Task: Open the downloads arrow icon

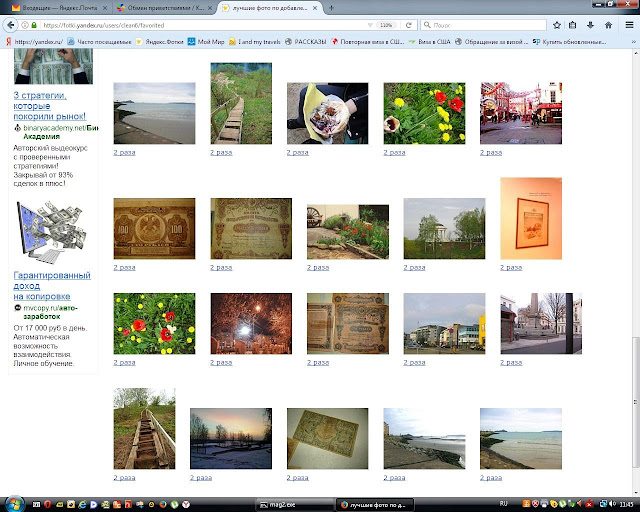Action: 590,25
